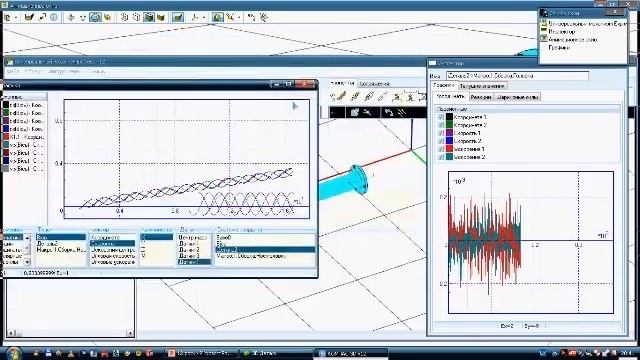Toggle the Ускорение 2 checkbox
The height and width of the screenshot is (360, 640).
[441, 157]
